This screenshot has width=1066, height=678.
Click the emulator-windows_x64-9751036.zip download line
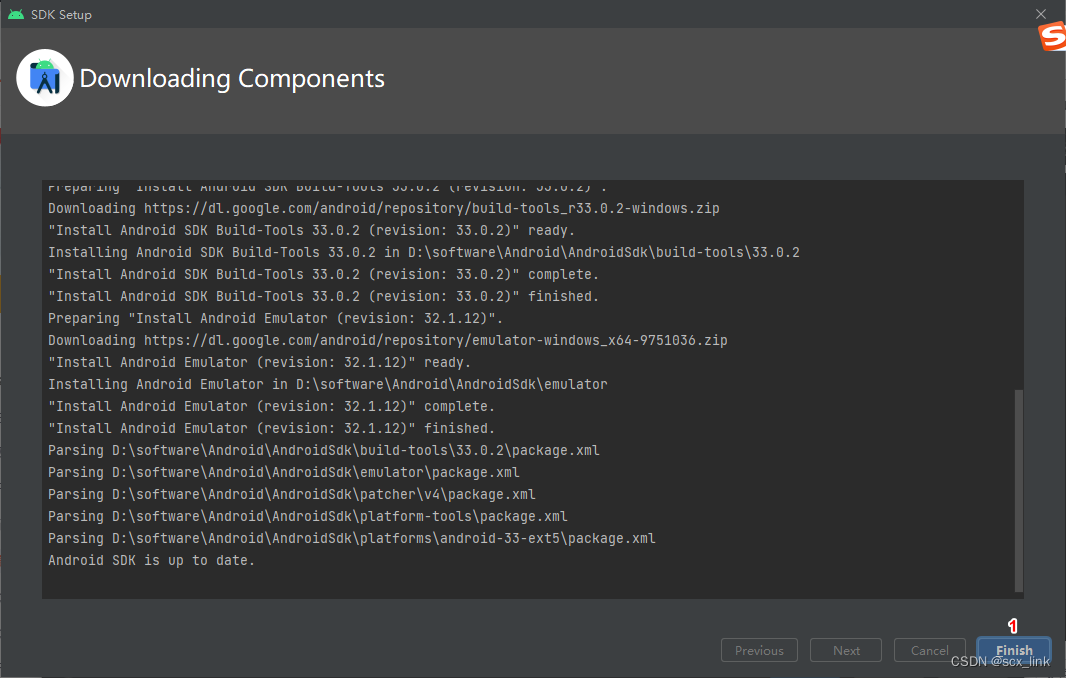point(388,340)
